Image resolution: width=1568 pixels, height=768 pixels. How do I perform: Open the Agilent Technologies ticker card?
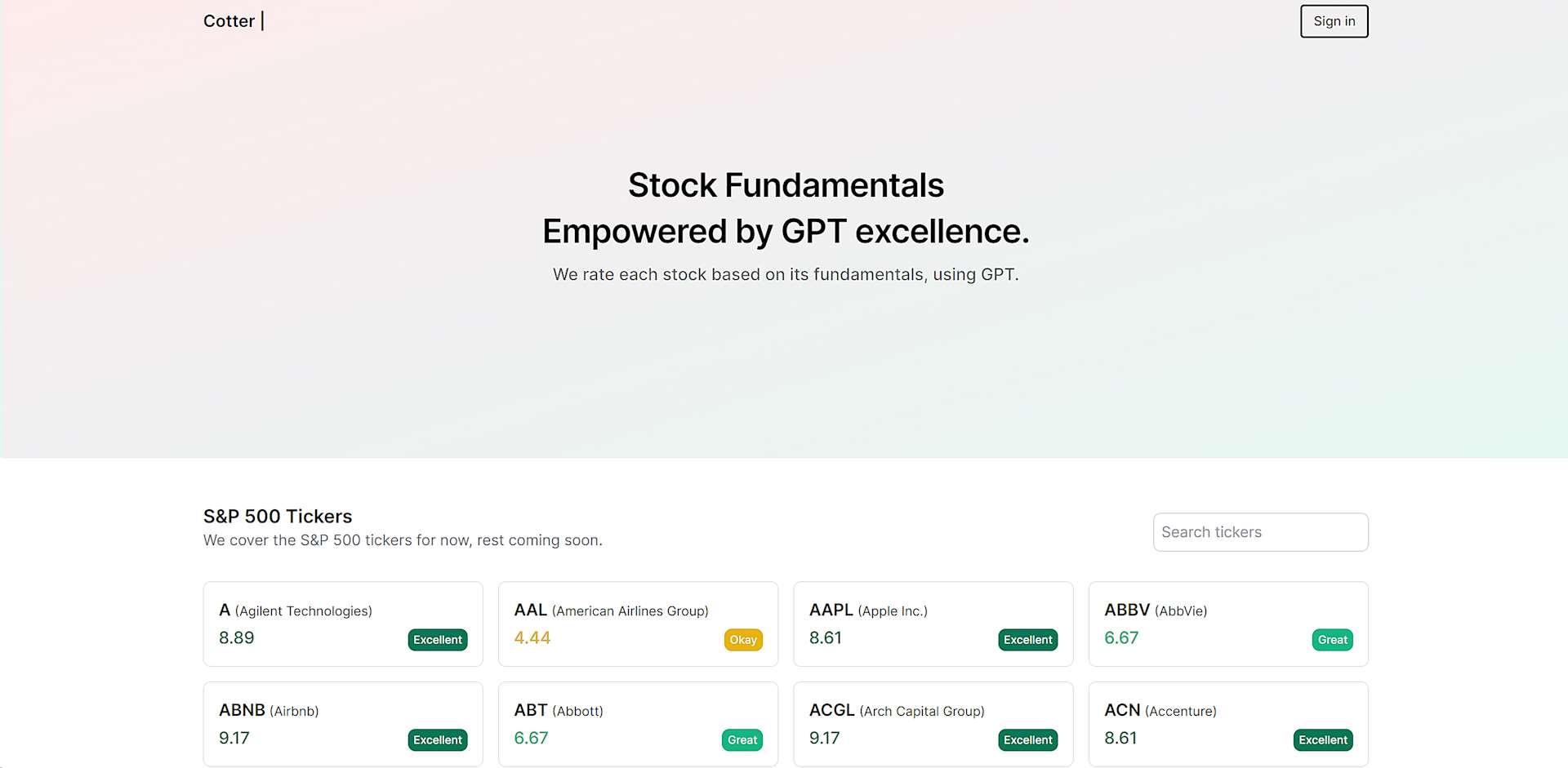click(342, 624)
